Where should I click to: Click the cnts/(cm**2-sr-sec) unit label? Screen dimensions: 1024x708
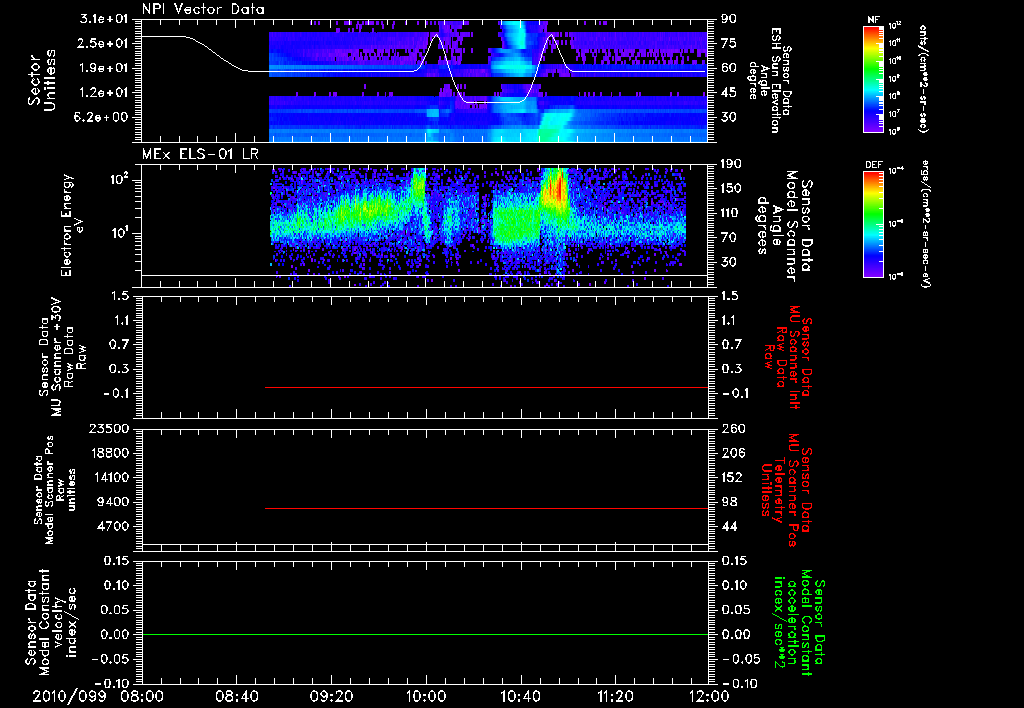pyautogui.click(x=923, y=78)
